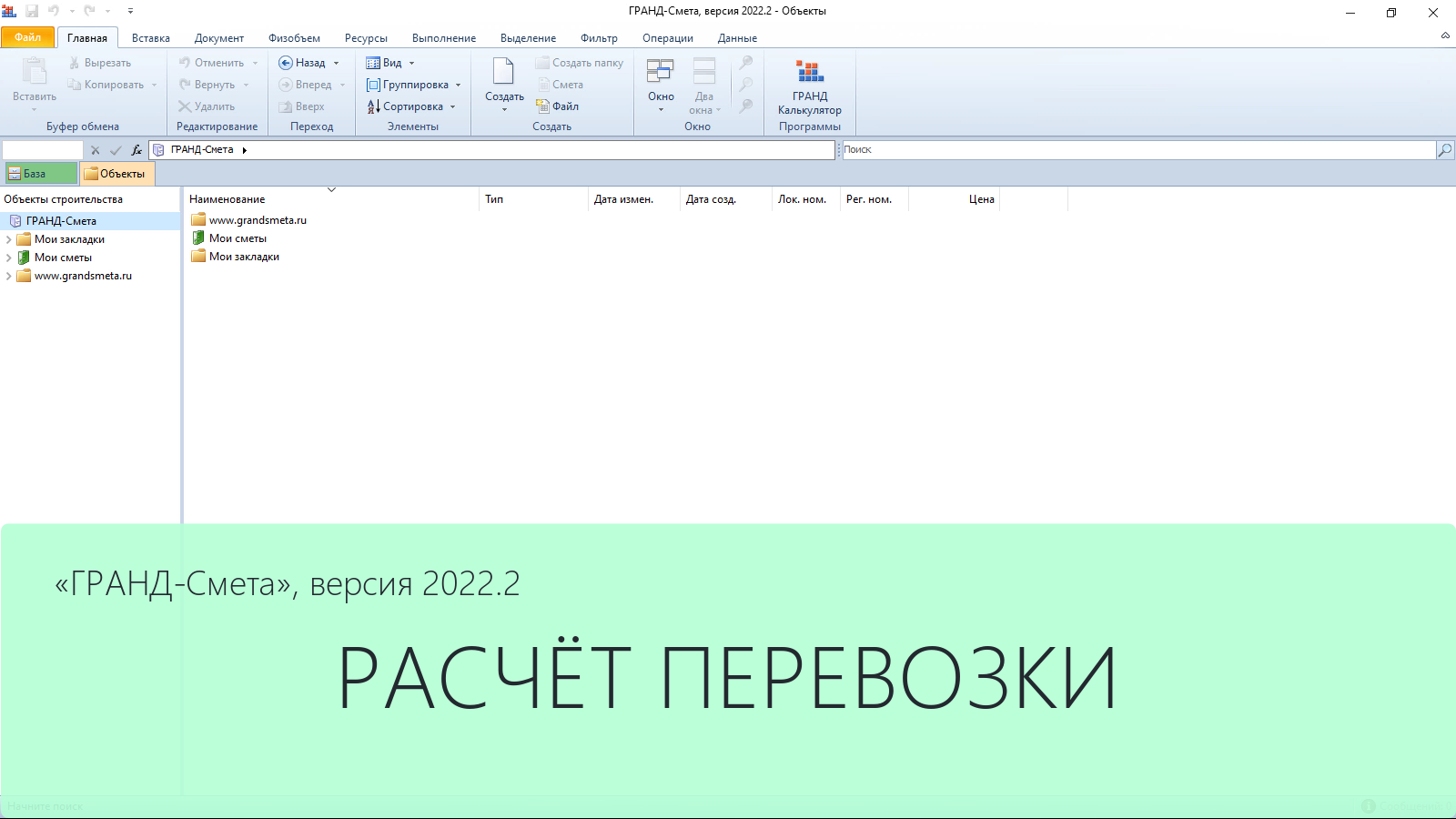Click the Создать папку button
1456x819 pixels.
tap(580, 63)
